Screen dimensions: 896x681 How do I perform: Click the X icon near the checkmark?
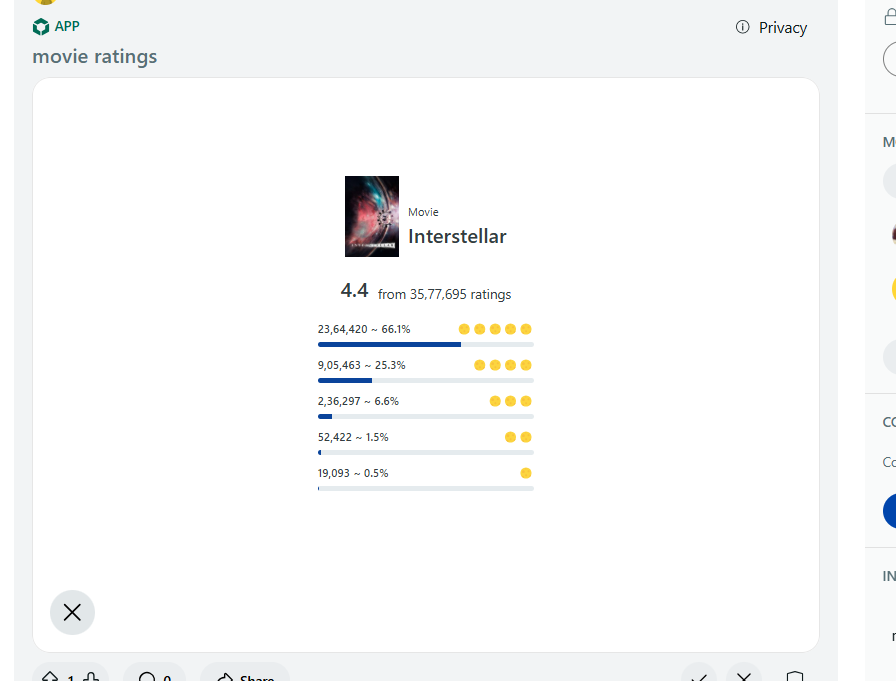point(743,676)
